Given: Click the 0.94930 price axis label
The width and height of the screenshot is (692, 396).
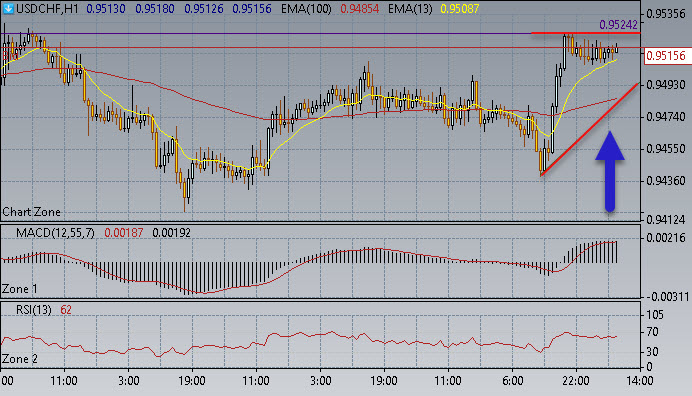Looking at the screenshot, I should tap(666, 84).
